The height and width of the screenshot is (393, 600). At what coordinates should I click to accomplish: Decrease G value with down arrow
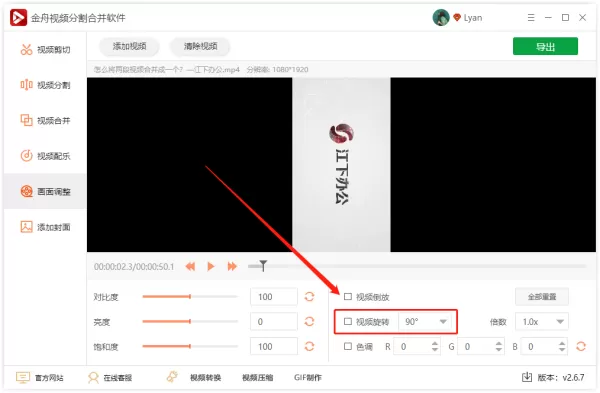click(499, 350)
